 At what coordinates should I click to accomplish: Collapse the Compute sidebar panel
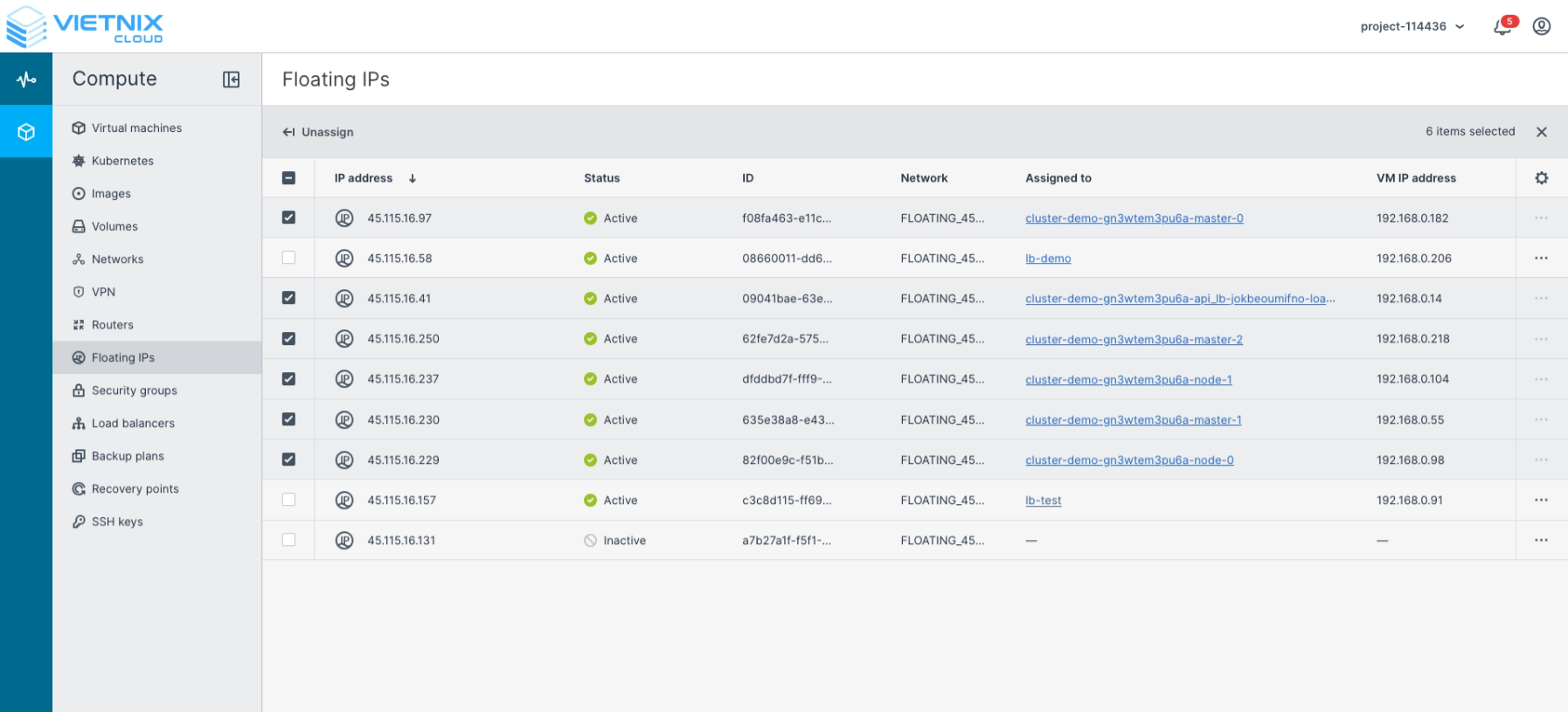(231, 79)
